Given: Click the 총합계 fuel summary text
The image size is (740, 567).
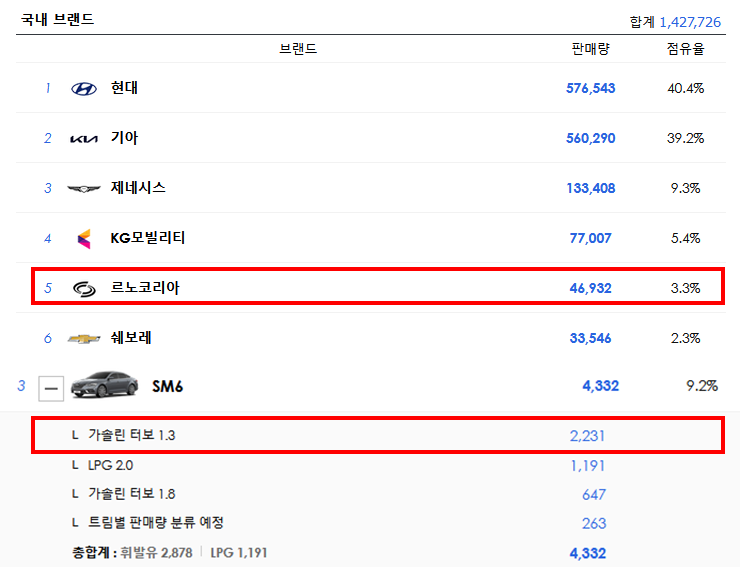Looking at the screenshot, I should pos(170,553).
